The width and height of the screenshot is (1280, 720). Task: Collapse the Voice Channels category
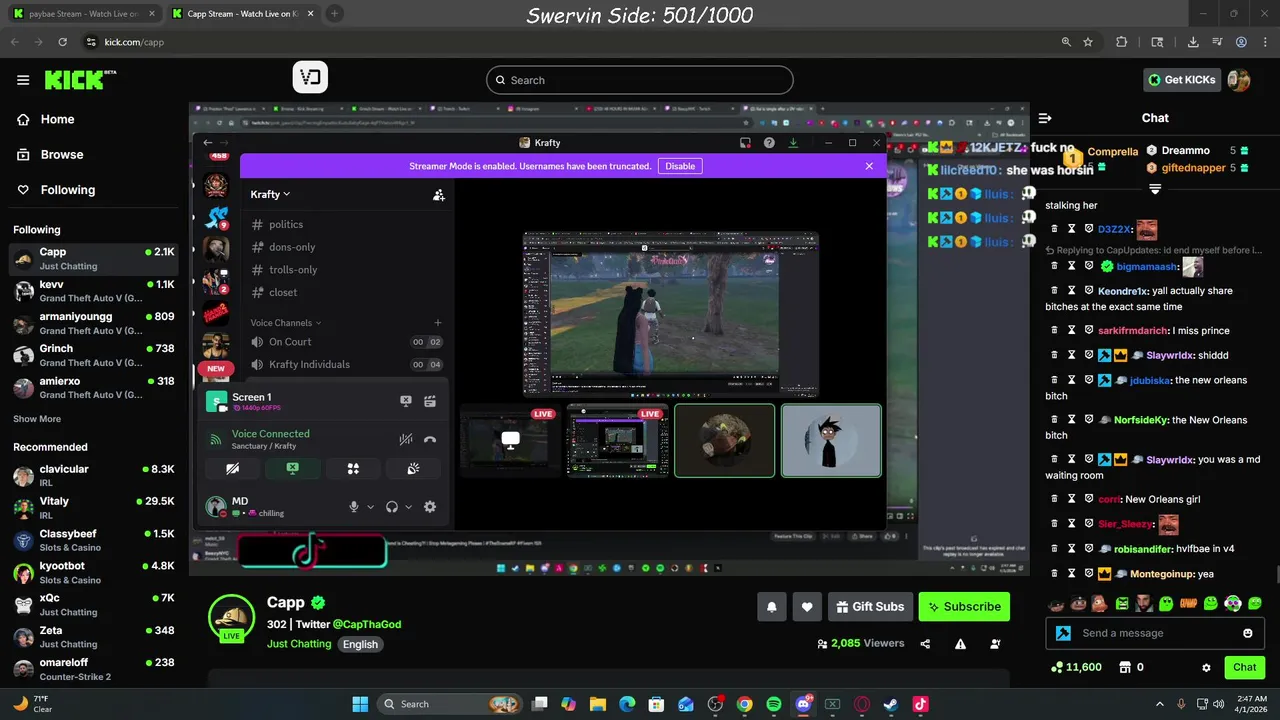[x=286, y=323]
